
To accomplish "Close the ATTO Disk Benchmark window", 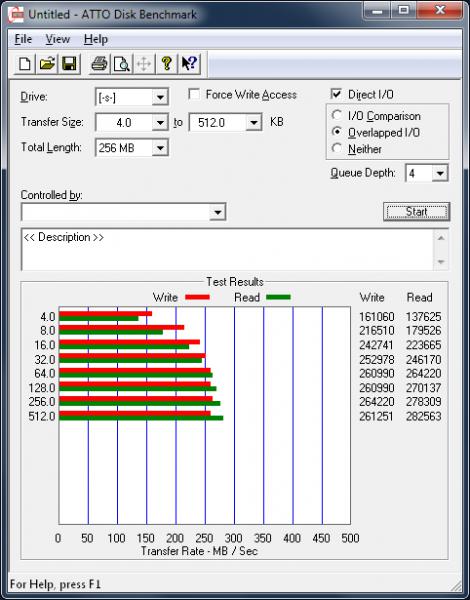I will (x=440, y=11).
